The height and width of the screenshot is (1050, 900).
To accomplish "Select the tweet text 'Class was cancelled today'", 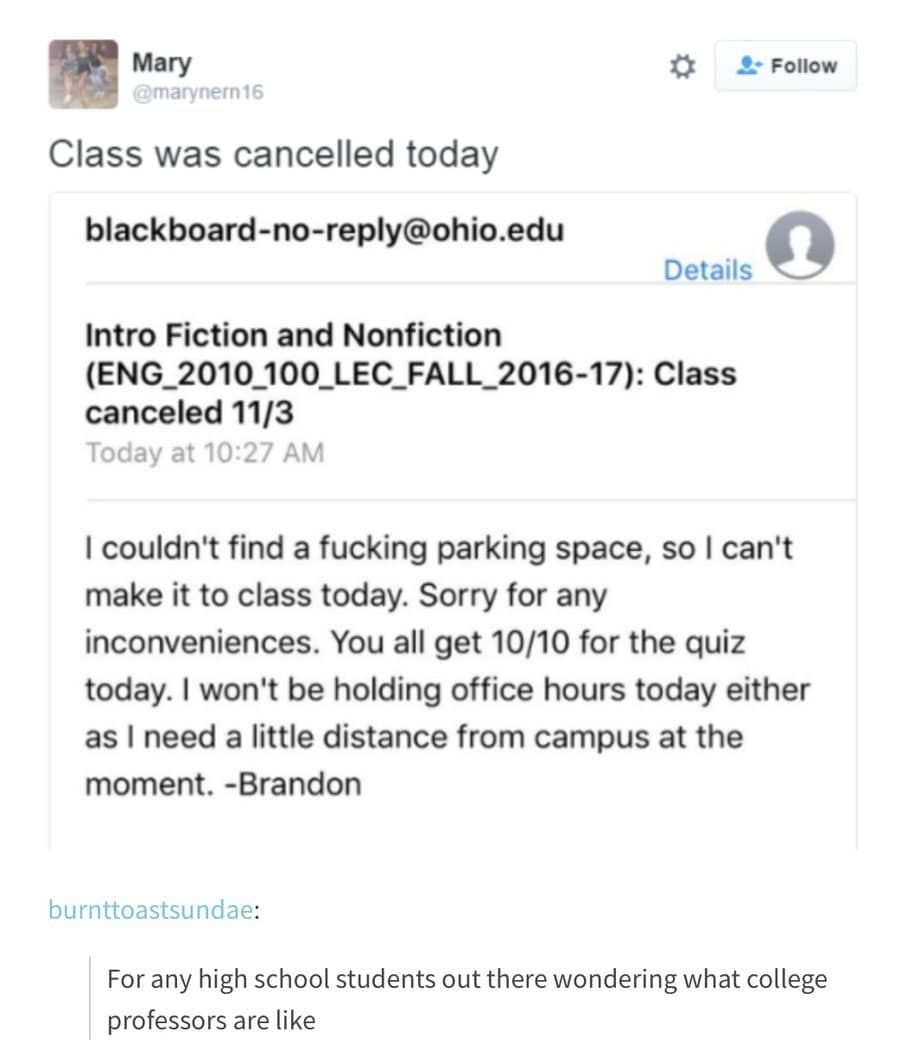I will pos(273,154).
